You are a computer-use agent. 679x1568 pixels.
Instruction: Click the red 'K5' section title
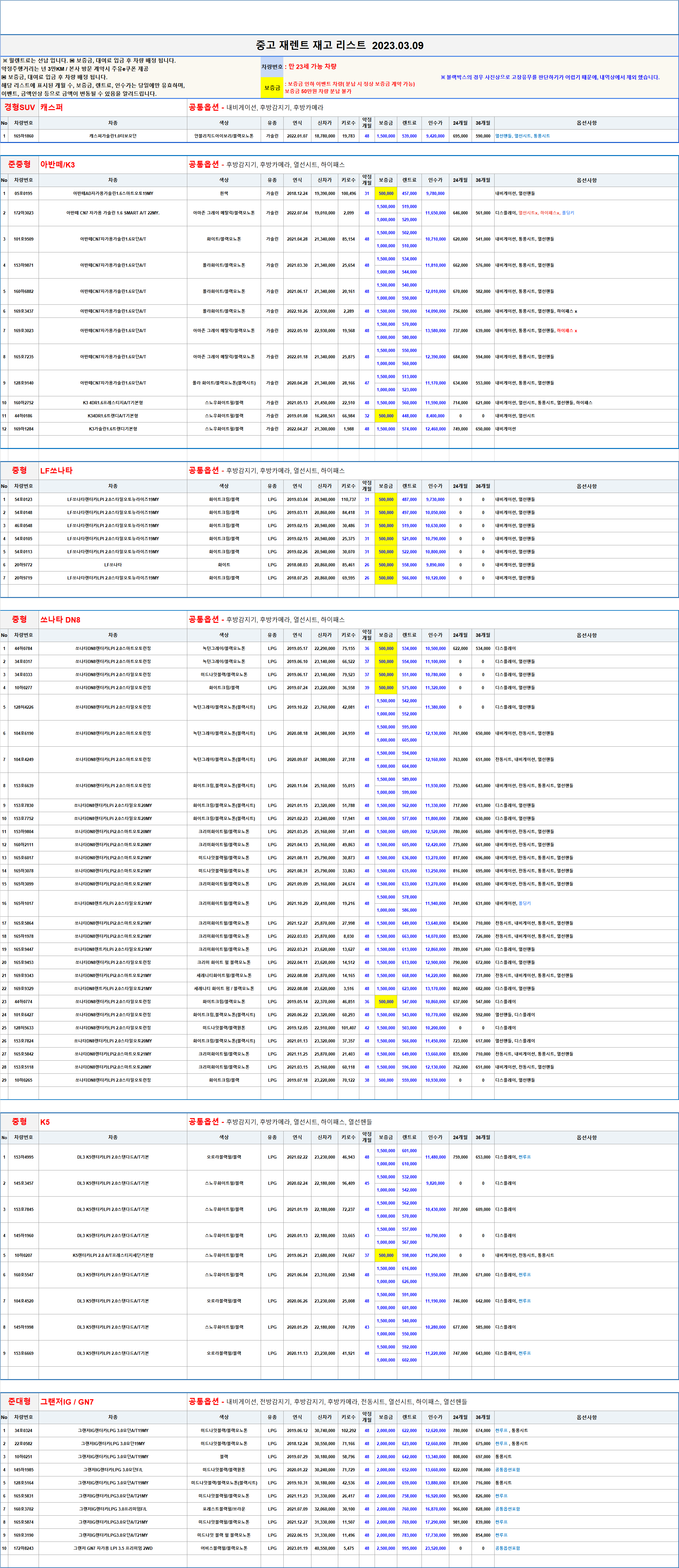tap(45, 1122)
